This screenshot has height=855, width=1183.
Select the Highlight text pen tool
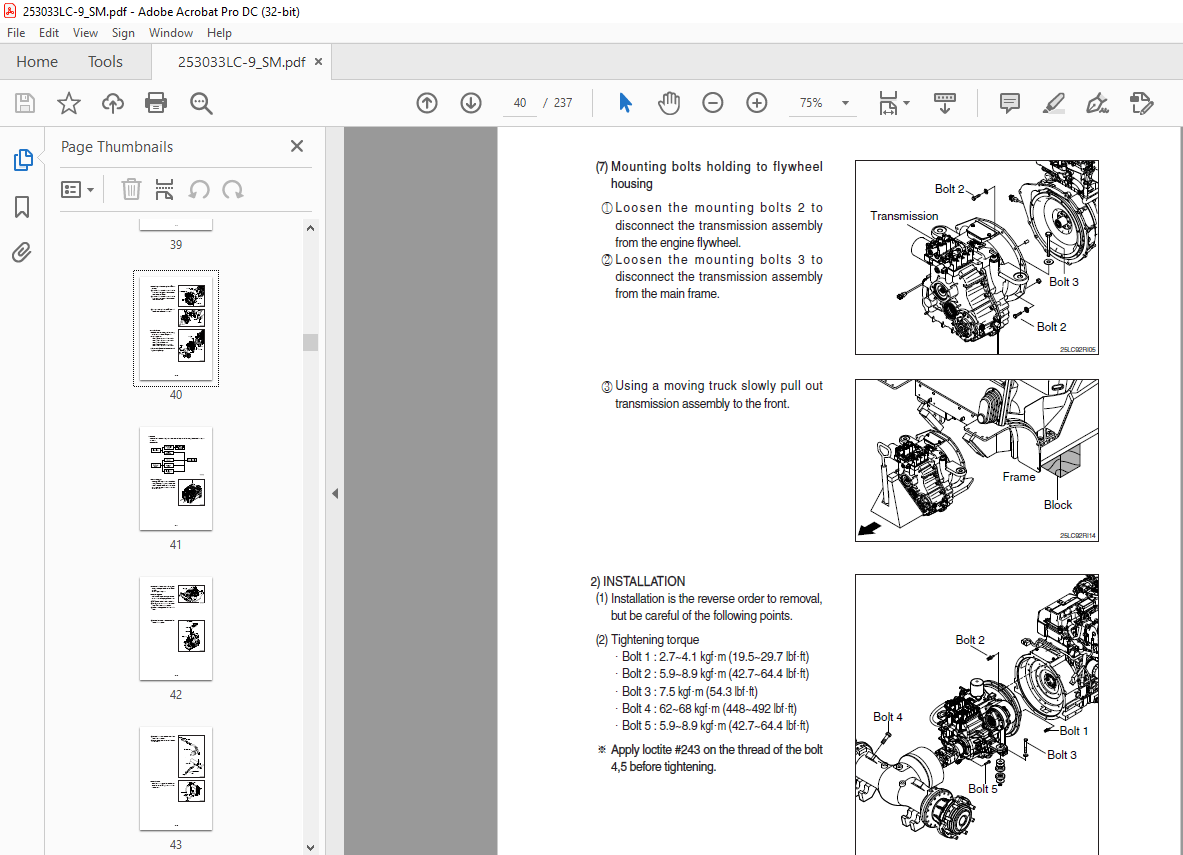1053,103
